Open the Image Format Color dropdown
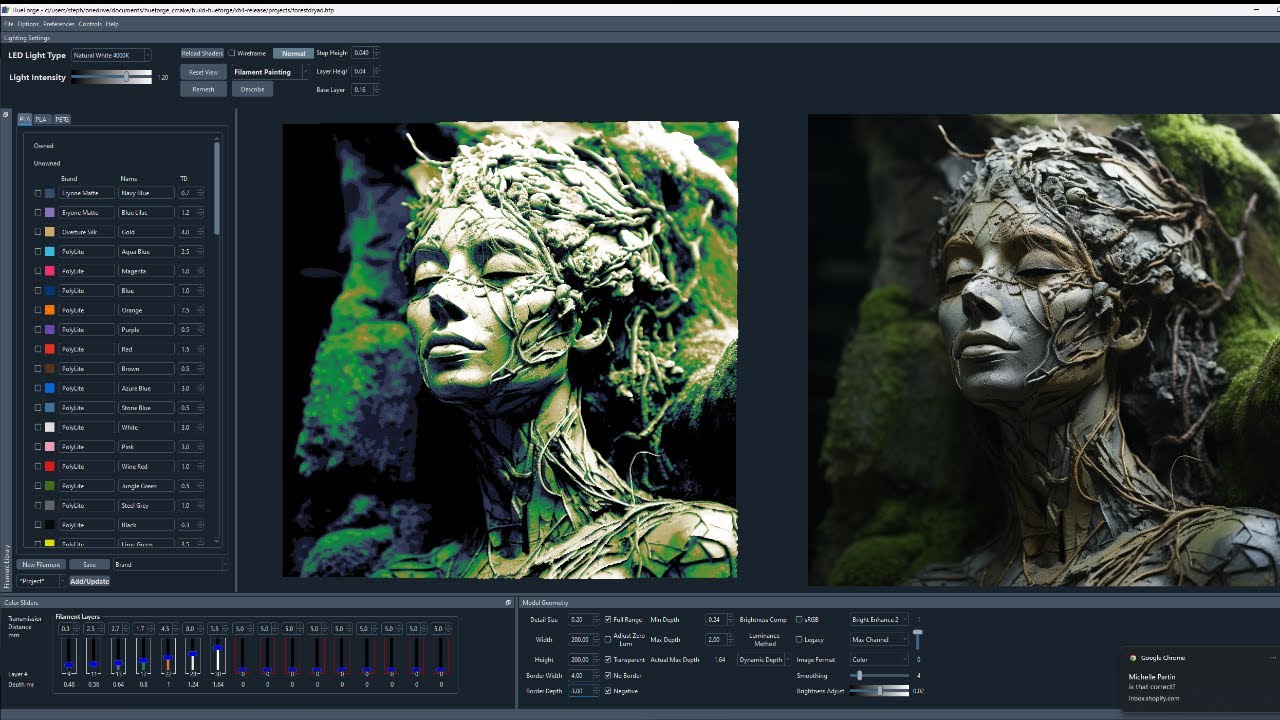This screenshot has width=1280, height=720. 880,660
